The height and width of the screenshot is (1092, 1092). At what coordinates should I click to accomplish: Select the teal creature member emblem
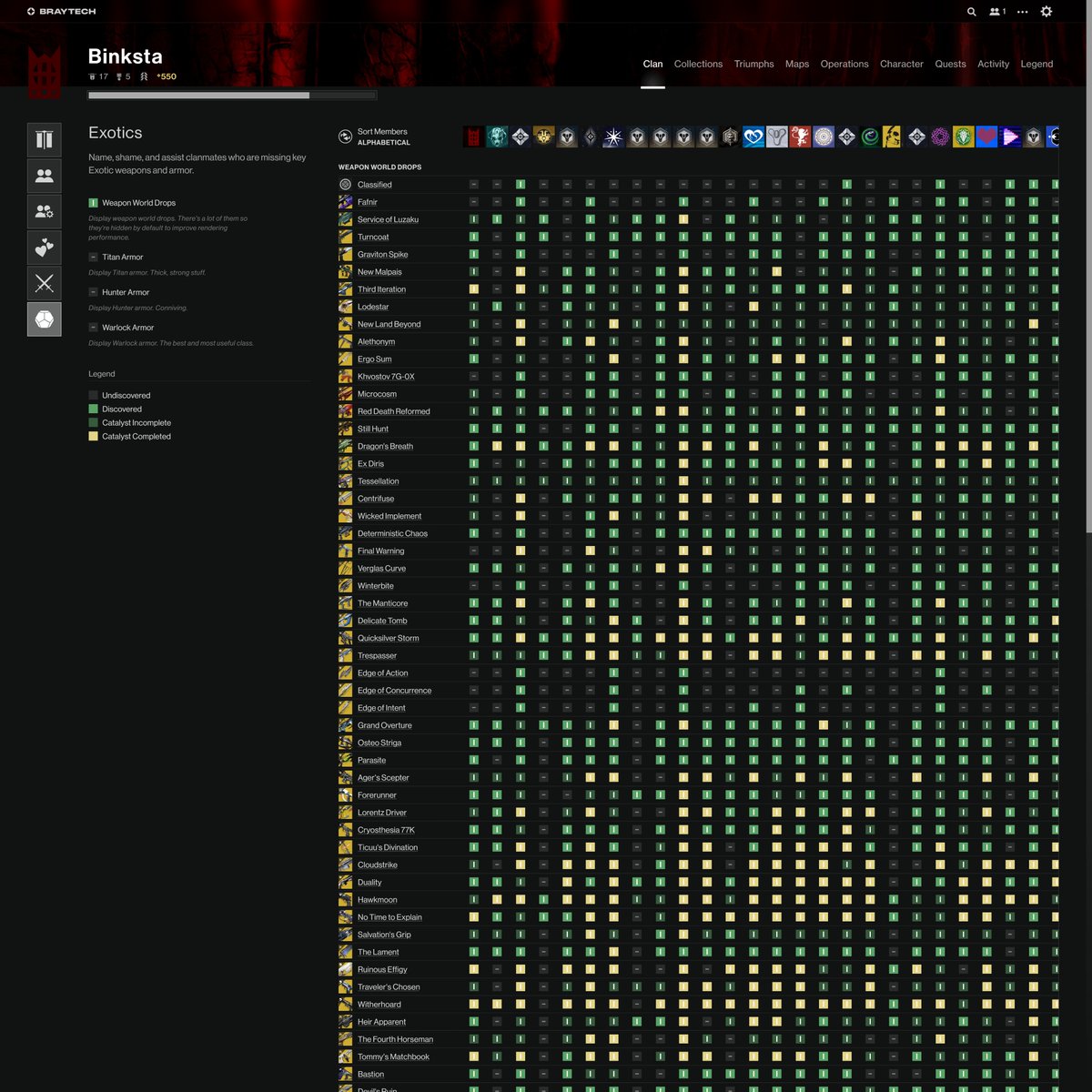tap(497, 136)
